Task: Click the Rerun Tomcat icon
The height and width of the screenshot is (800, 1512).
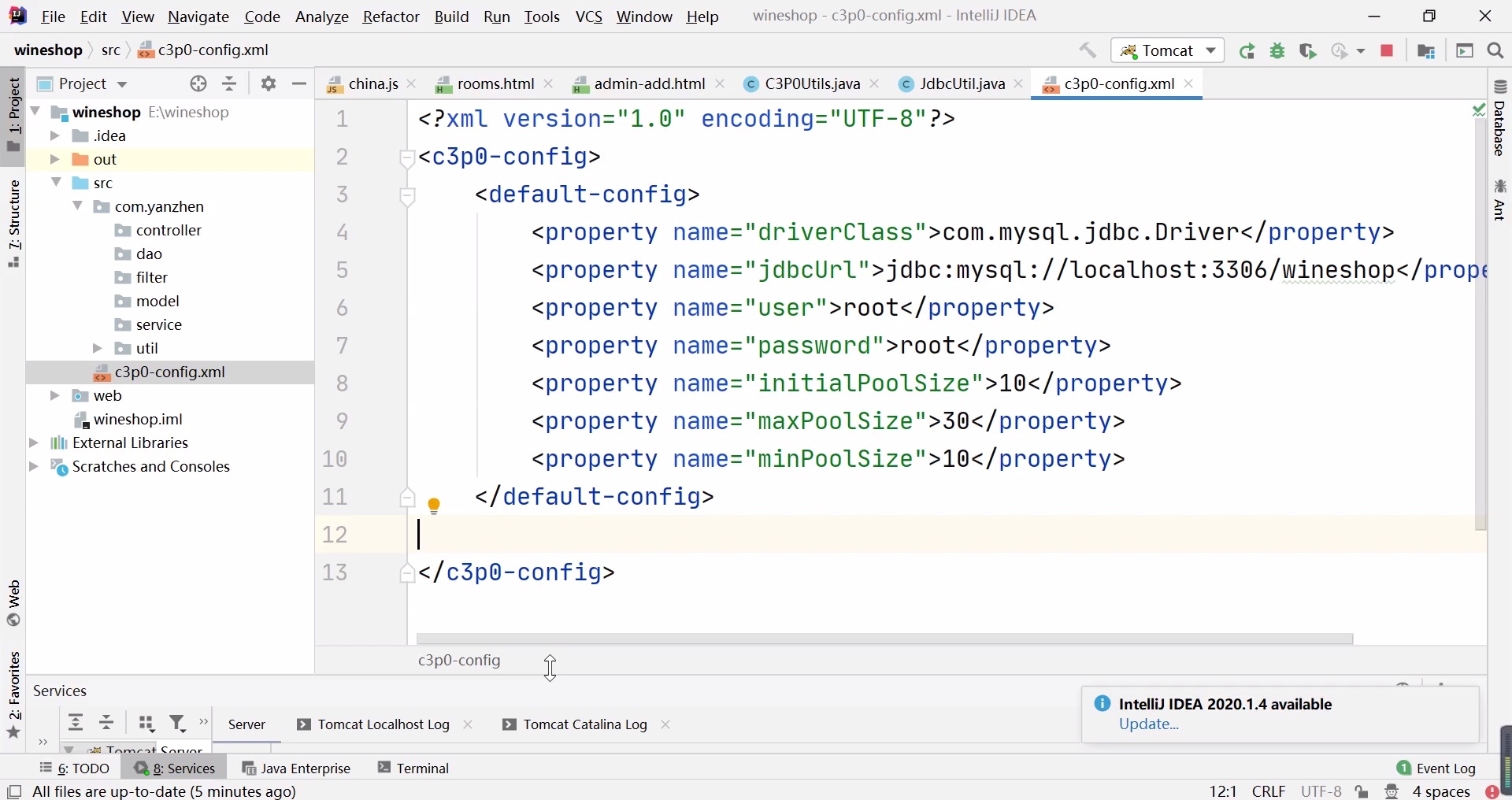Action: coord(1248,51)
